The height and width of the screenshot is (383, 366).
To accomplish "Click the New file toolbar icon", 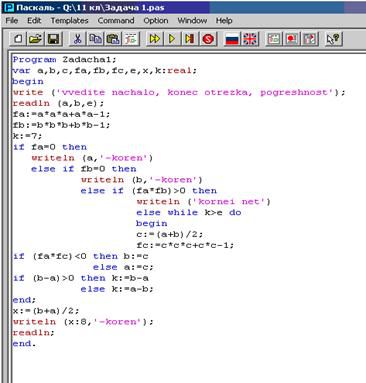I will tap(18, 39).
